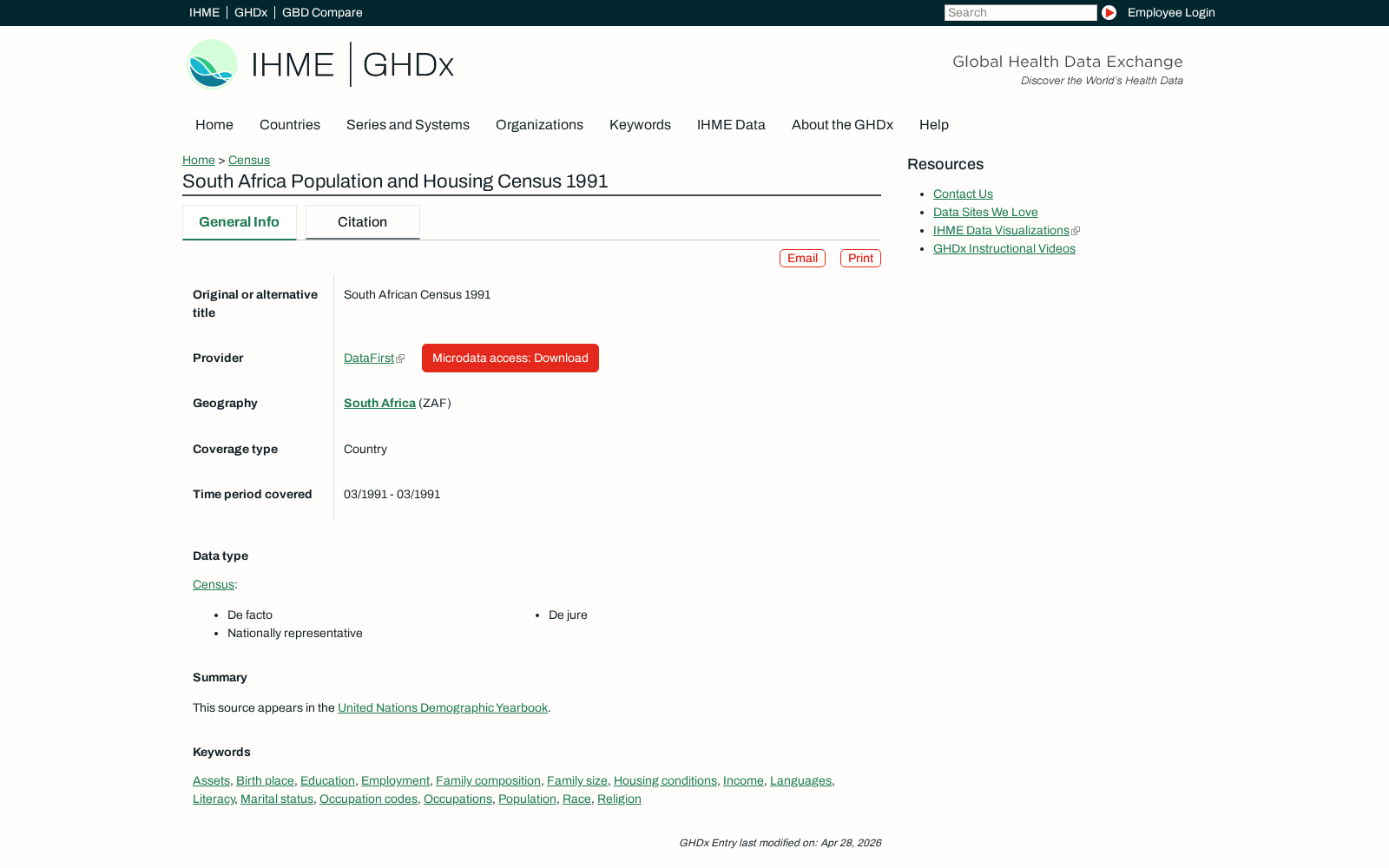Viewport: 1389px width, 868px height.
Task: Open the DataFirst provider link
Action: tap(369, 358)
